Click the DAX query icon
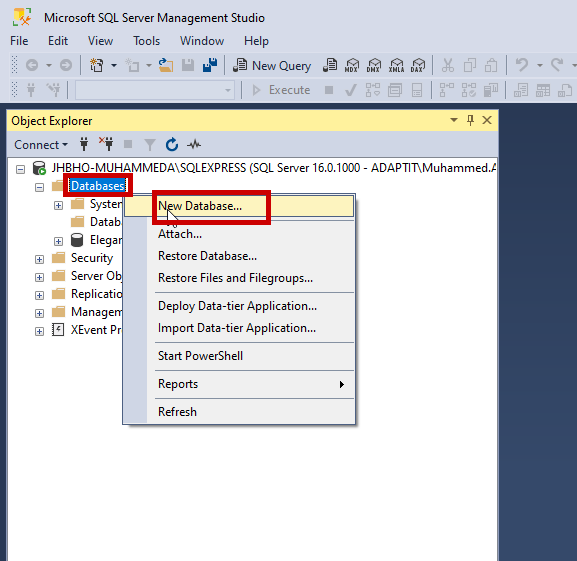This screenshot has height=561, width=577. (x=418, y=65)
